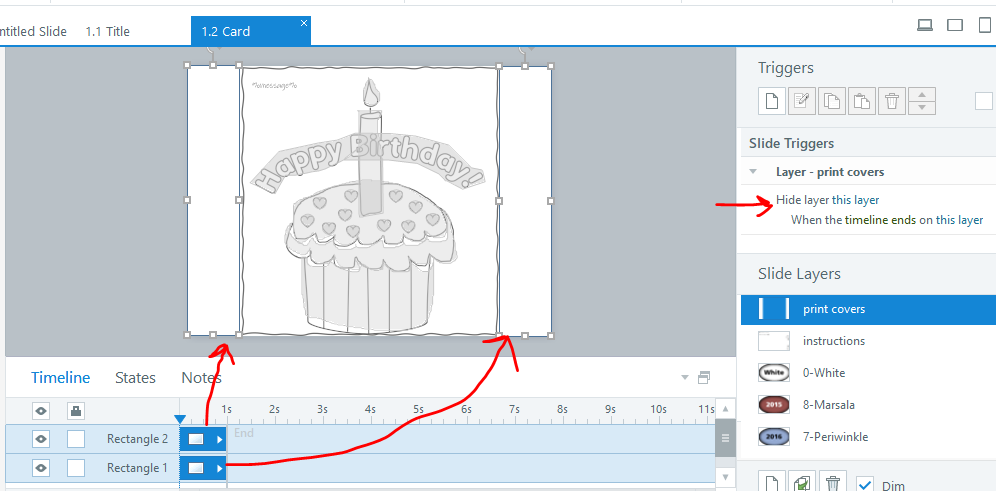This screenshot has height=491, width=996.
Task: Lock the Rectangle 2 object
Action: pyautogui.click(x=76, y=439)
